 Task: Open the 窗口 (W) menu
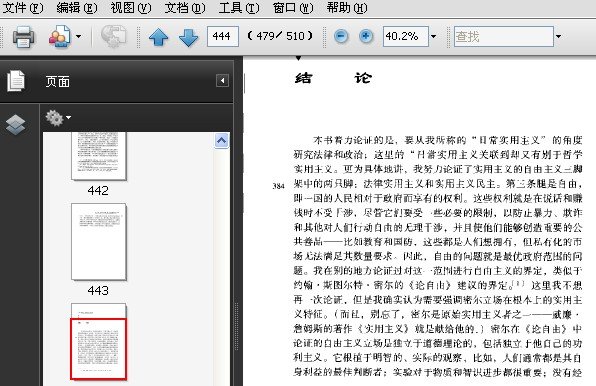click(293, 8)
